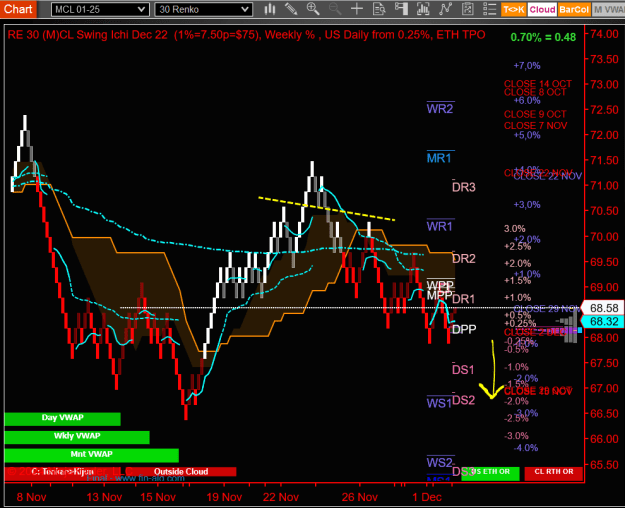625x508 pixels.
Task: Click the 70.00 price axis value
Action: click(604, 236)
